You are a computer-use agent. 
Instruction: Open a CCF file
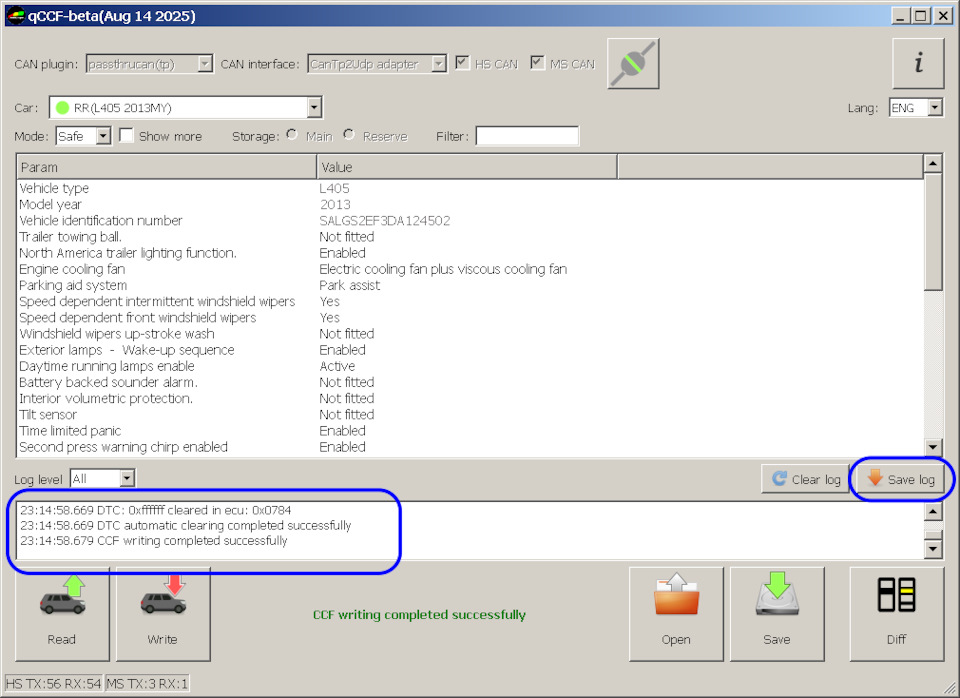point(676,614)
